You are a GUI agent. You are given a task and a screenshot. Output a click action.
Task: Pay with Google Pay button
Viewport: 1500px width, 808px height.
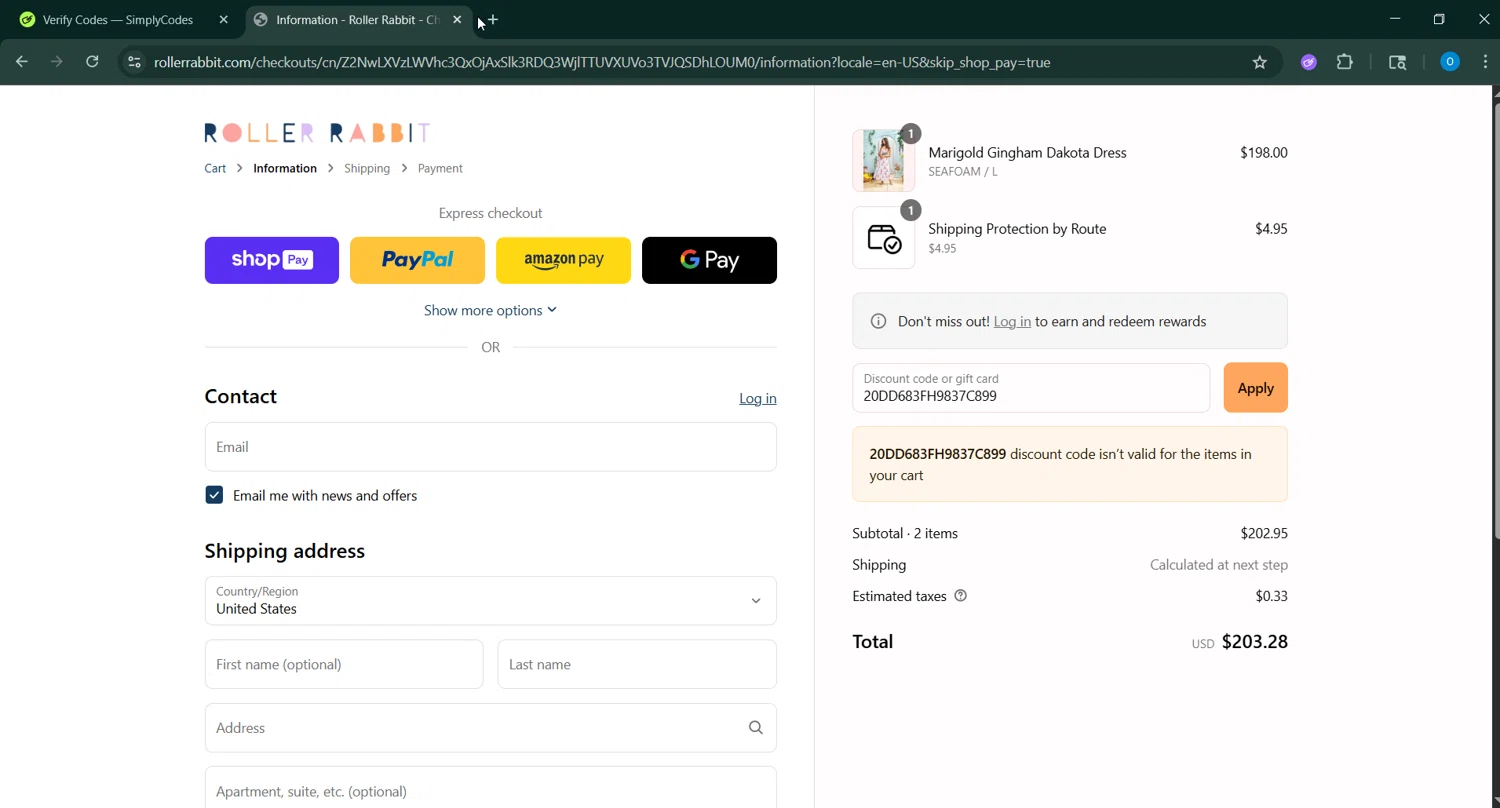point(709,260)
